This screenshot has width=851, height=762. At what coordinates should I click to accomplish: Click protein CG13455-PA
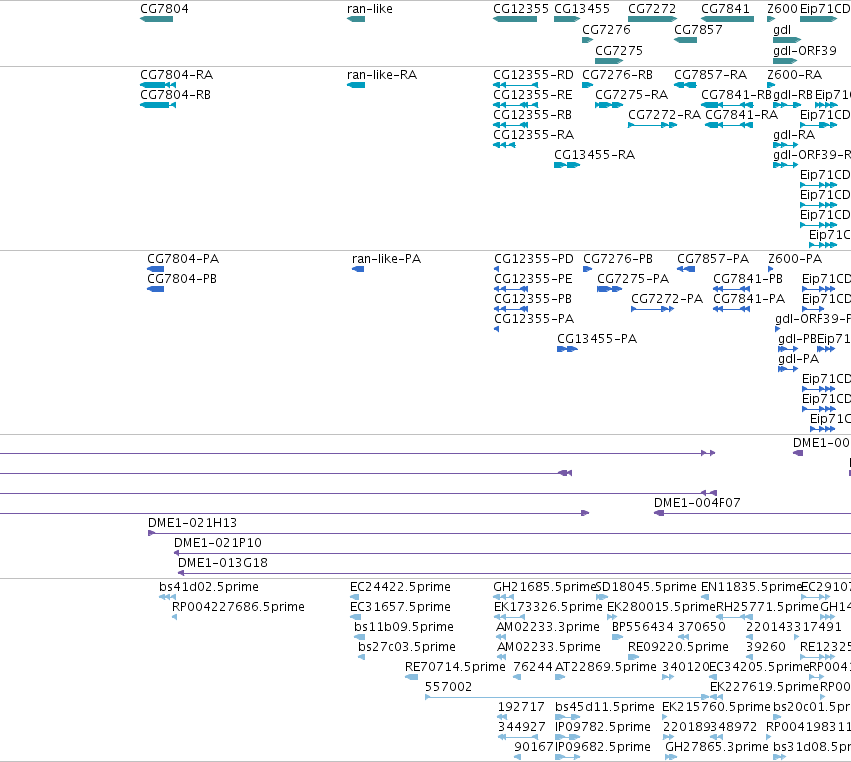click(597, 339)
